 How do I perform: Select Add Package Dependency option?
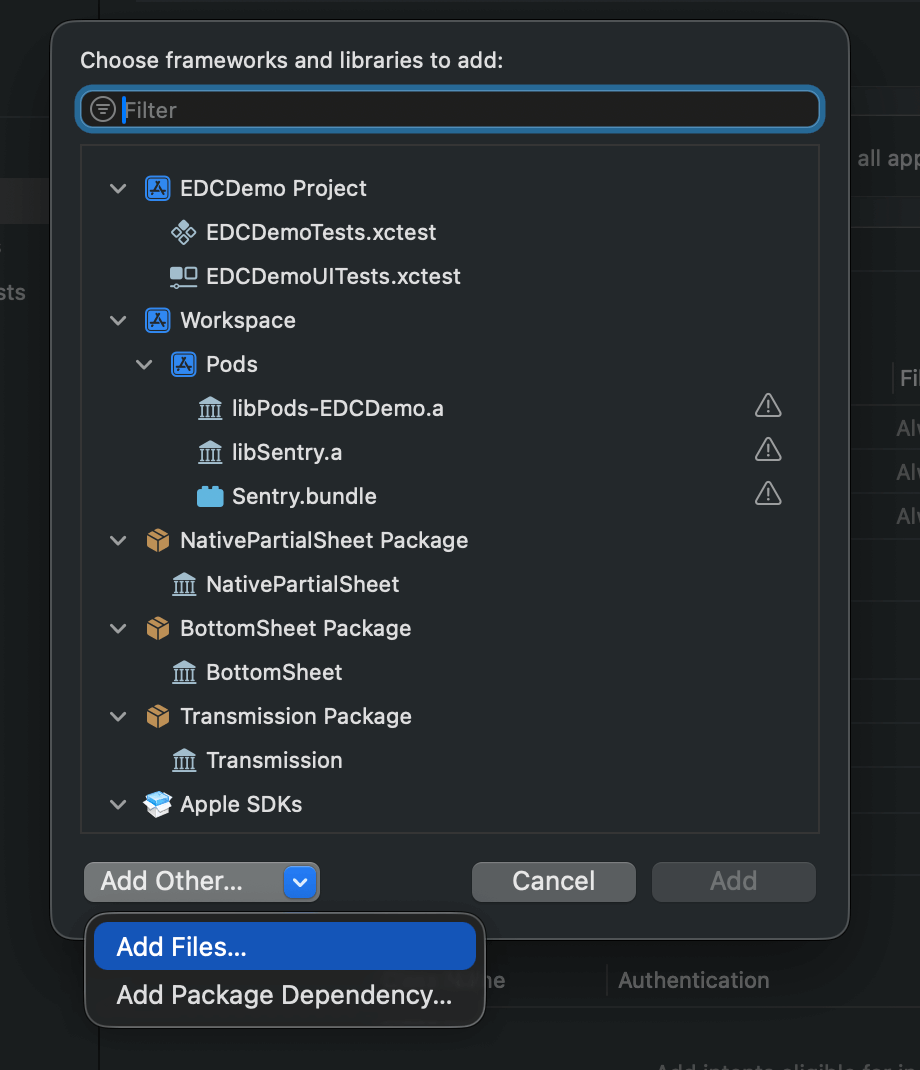(284, 995)
